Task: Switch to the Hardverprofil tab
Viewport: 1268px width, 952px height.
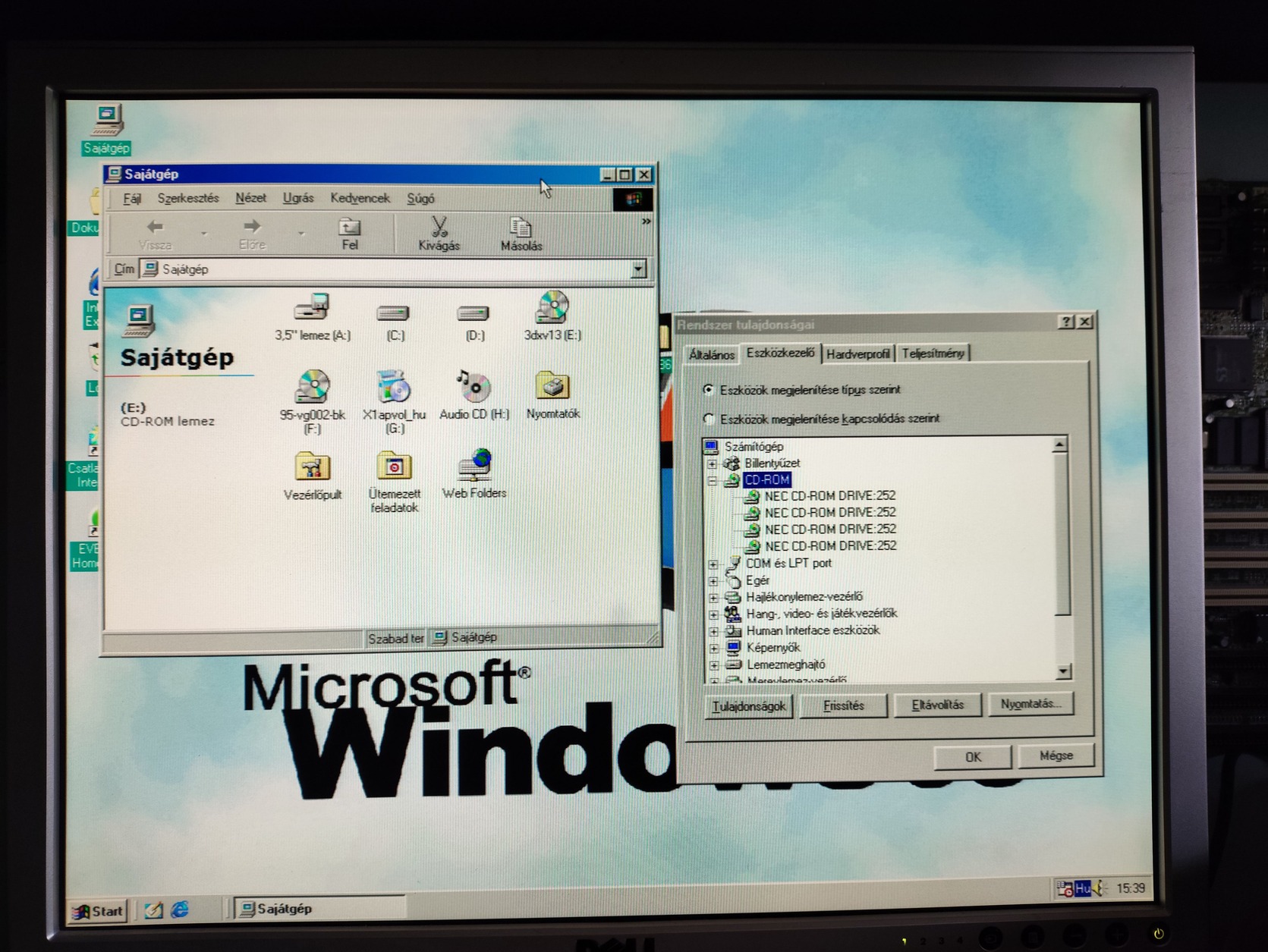Action: point(857,353)
